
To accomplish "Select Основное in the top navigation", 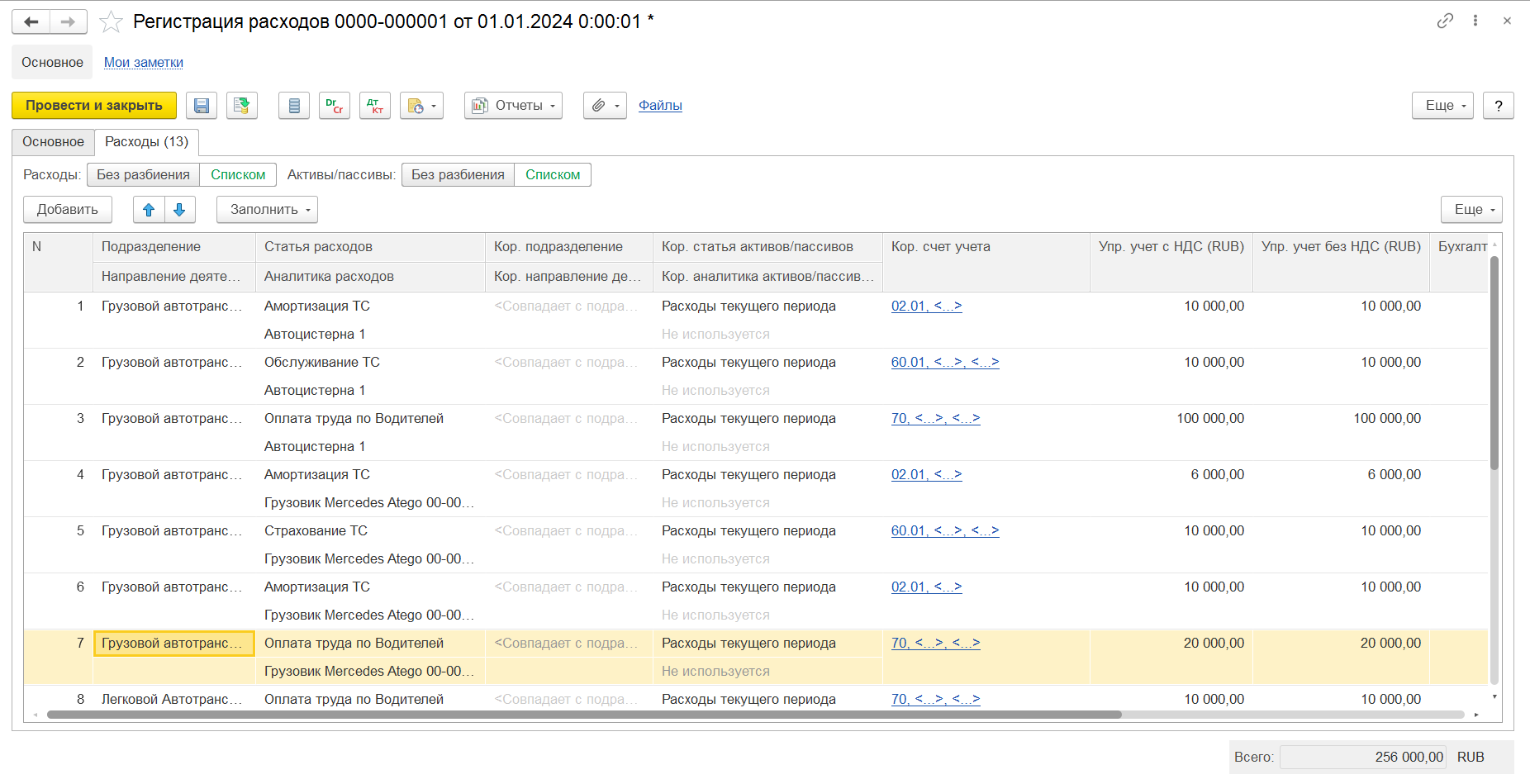I will [52, 63].
